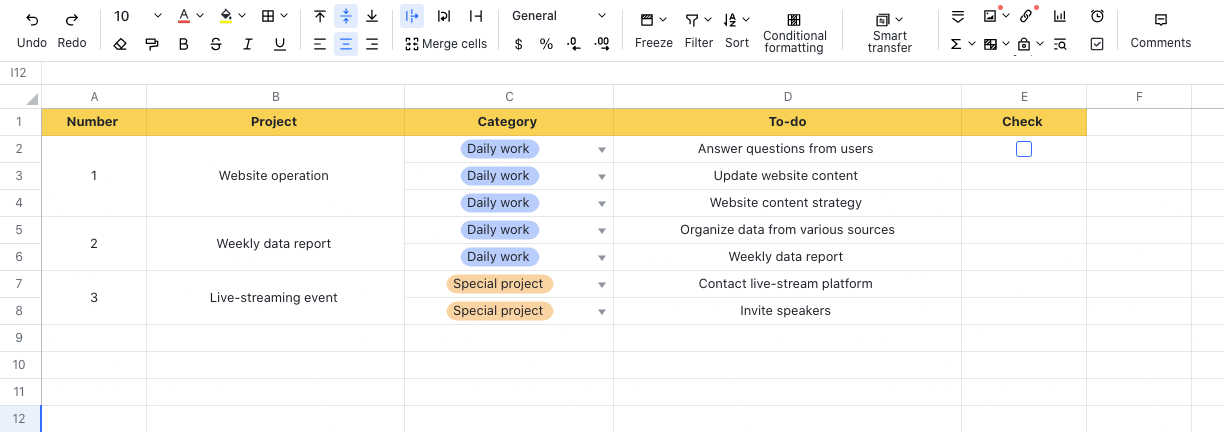Viewport: 1224px width, 432px height.
Task: Expand the font size dropdown
Action: tap(157, 17)
